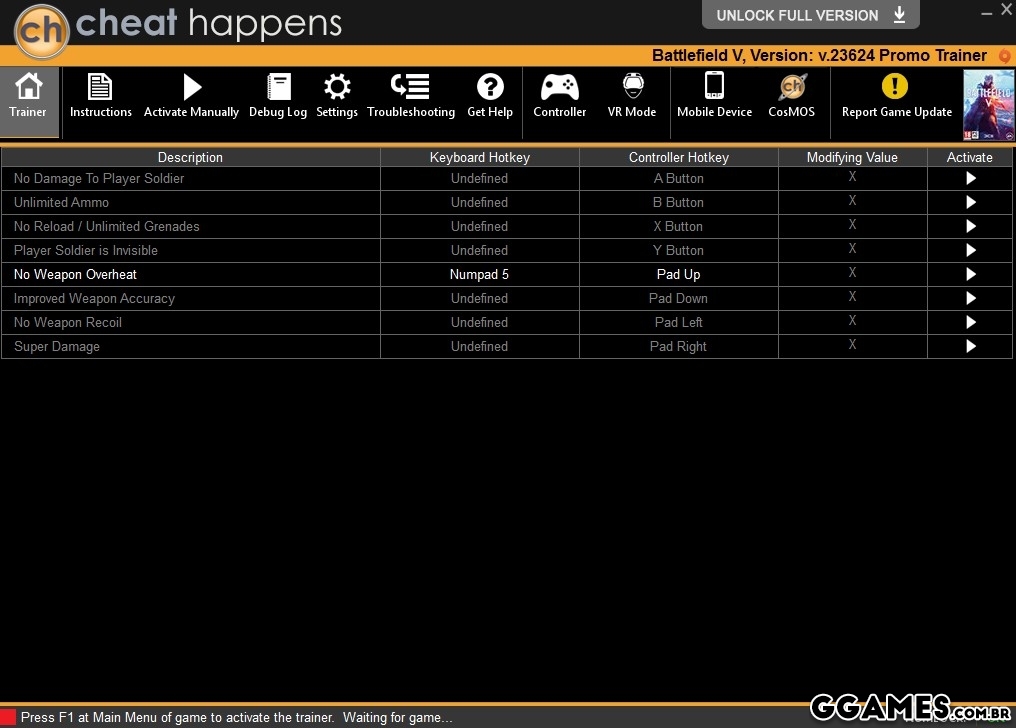1016x728 pixels.
Task: Click the Get Help question mark icon
Action: click(x=490, y=89)
